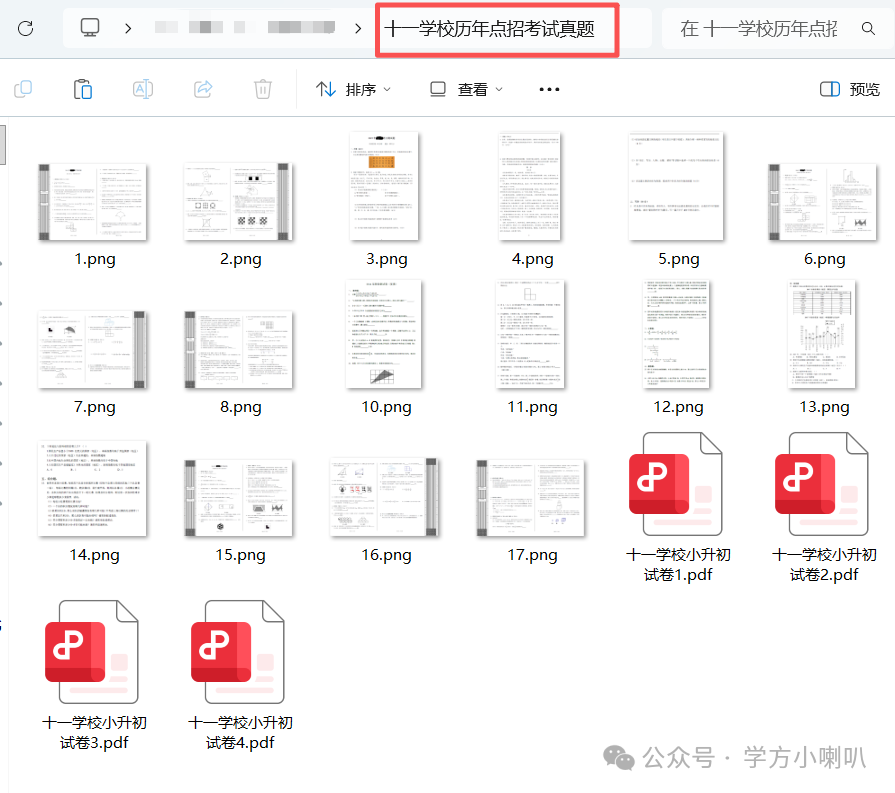Toggle the 预览 preview pane
The image size is (895, 793).
(848, 89)
